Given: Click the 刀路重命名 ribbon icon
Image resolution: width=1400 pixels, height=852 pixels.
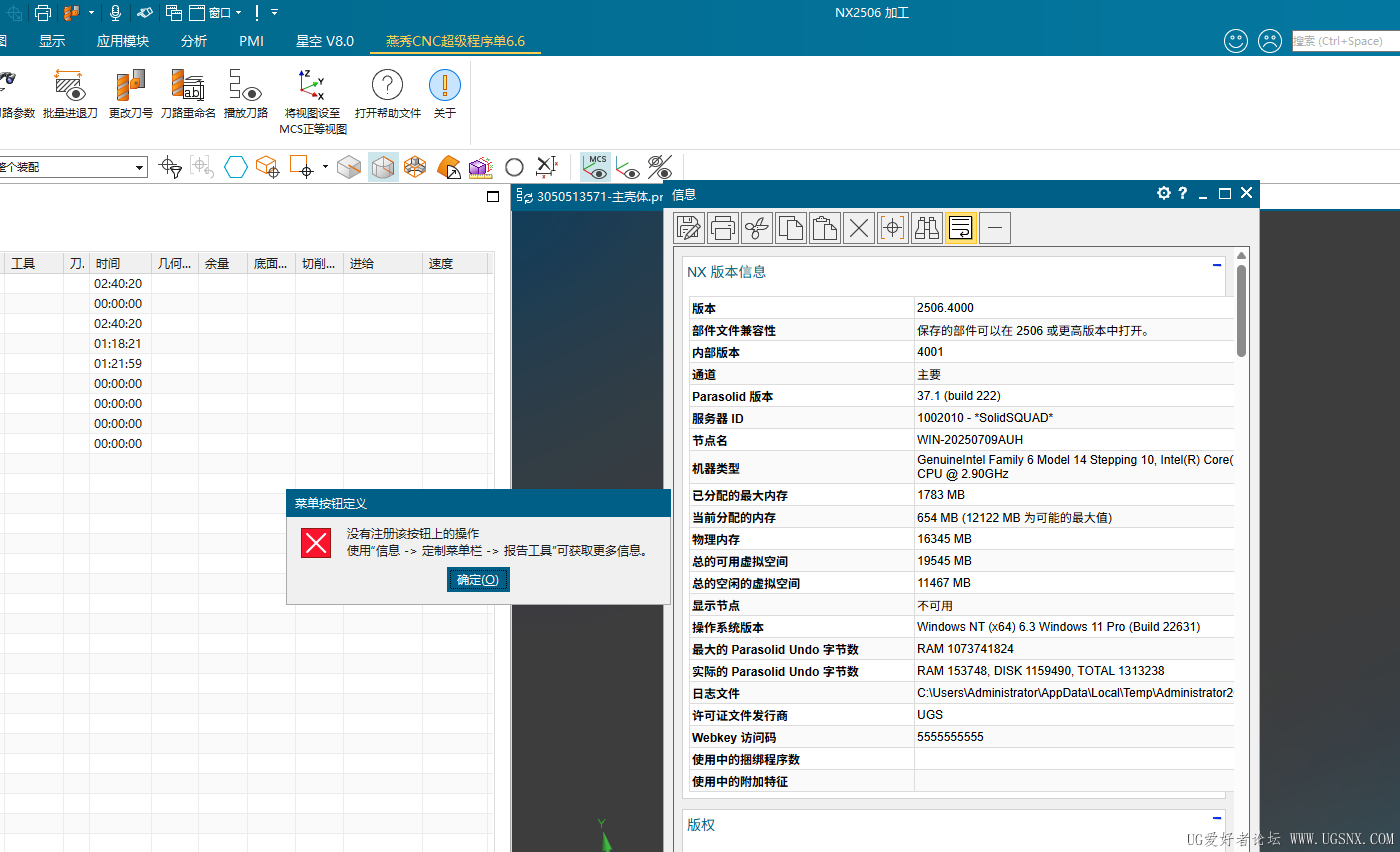Looking at the screenshot, I should pos(188,86).
